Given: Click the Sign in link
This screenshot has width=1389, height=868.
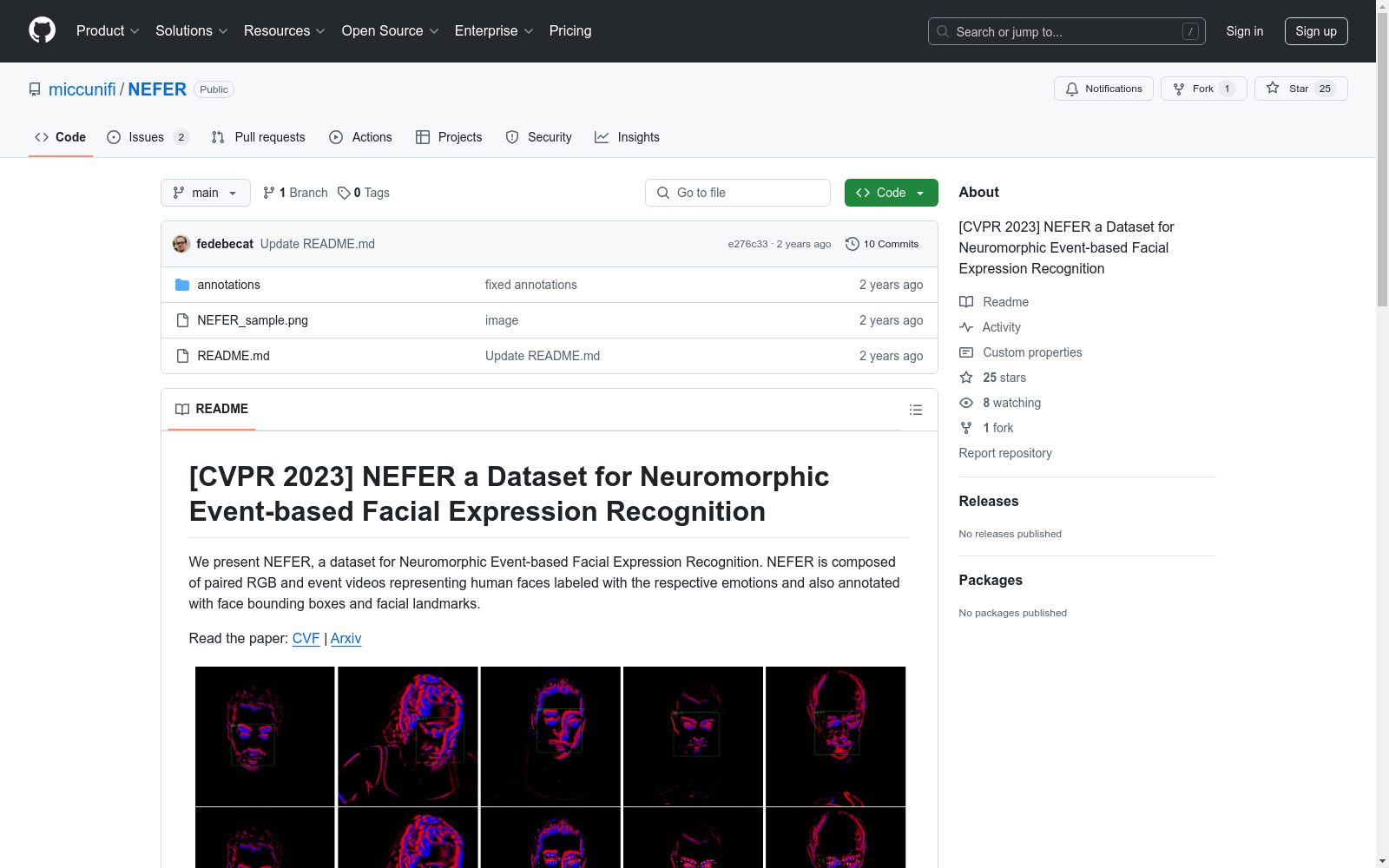Looking at the screenshot, I should click(1245, 31).
